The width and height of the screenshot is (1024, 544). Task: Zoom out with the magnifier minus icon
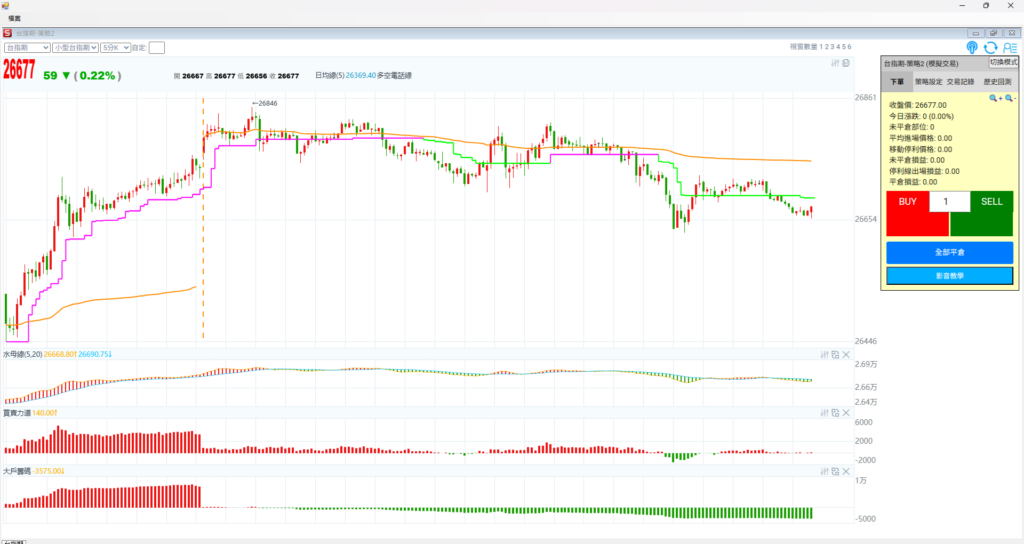pos(1010,98)
